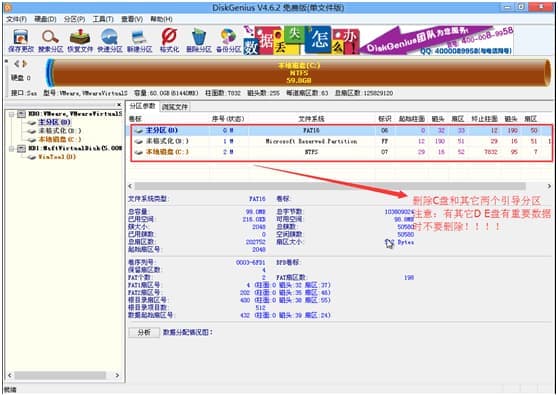The width and height of the screenshot is (558, 396).
Task: Select the 本地磁盘(C:) row in partition table
Action: tap(340, 152)
